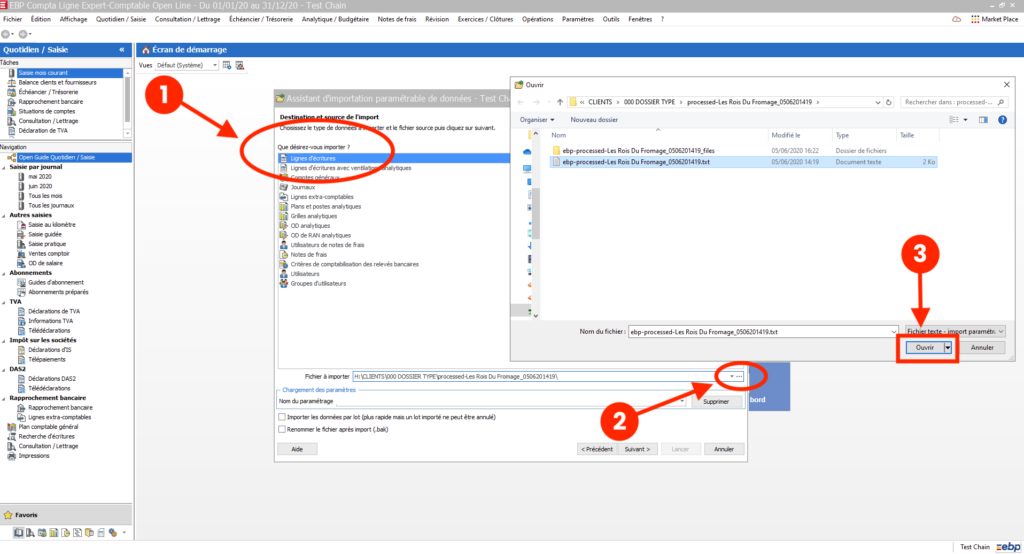Open the Paramètres menu
Viewport: 1024px width, 554px height.
tap(577, 20)
